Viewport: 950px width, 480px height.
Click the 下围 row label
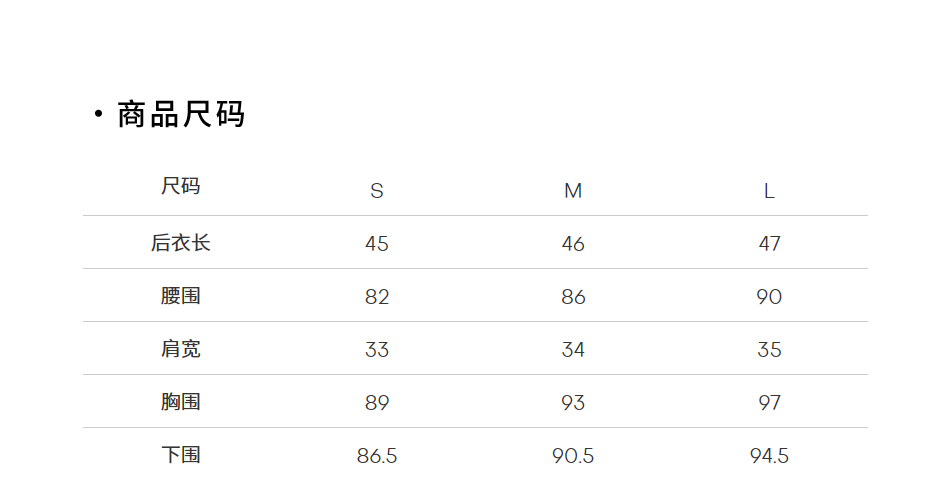(x=181, y=455)
